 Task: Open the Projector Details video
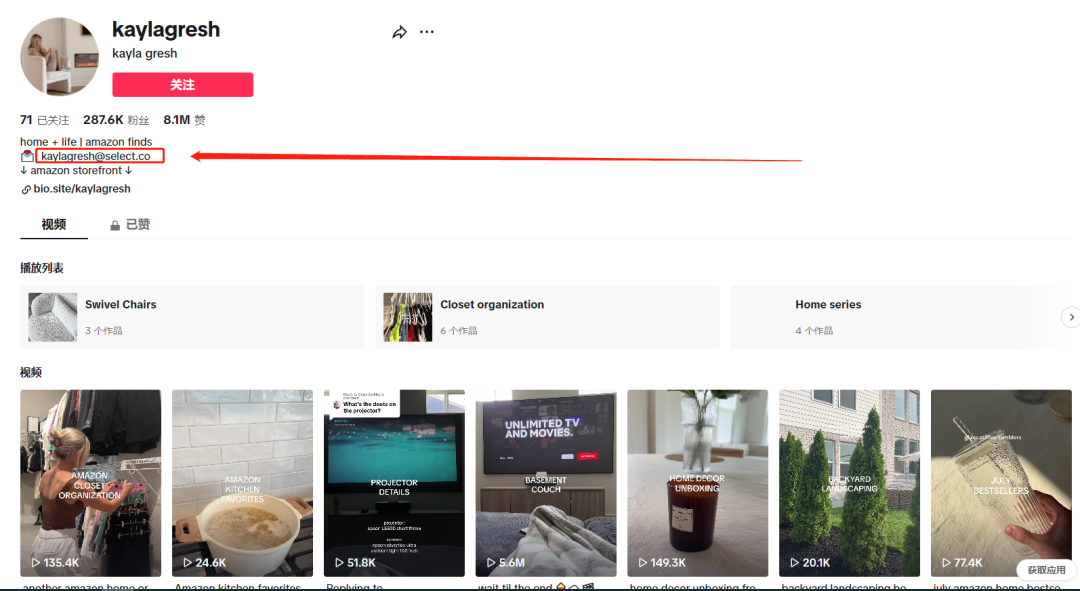click(x=394, y=482)
